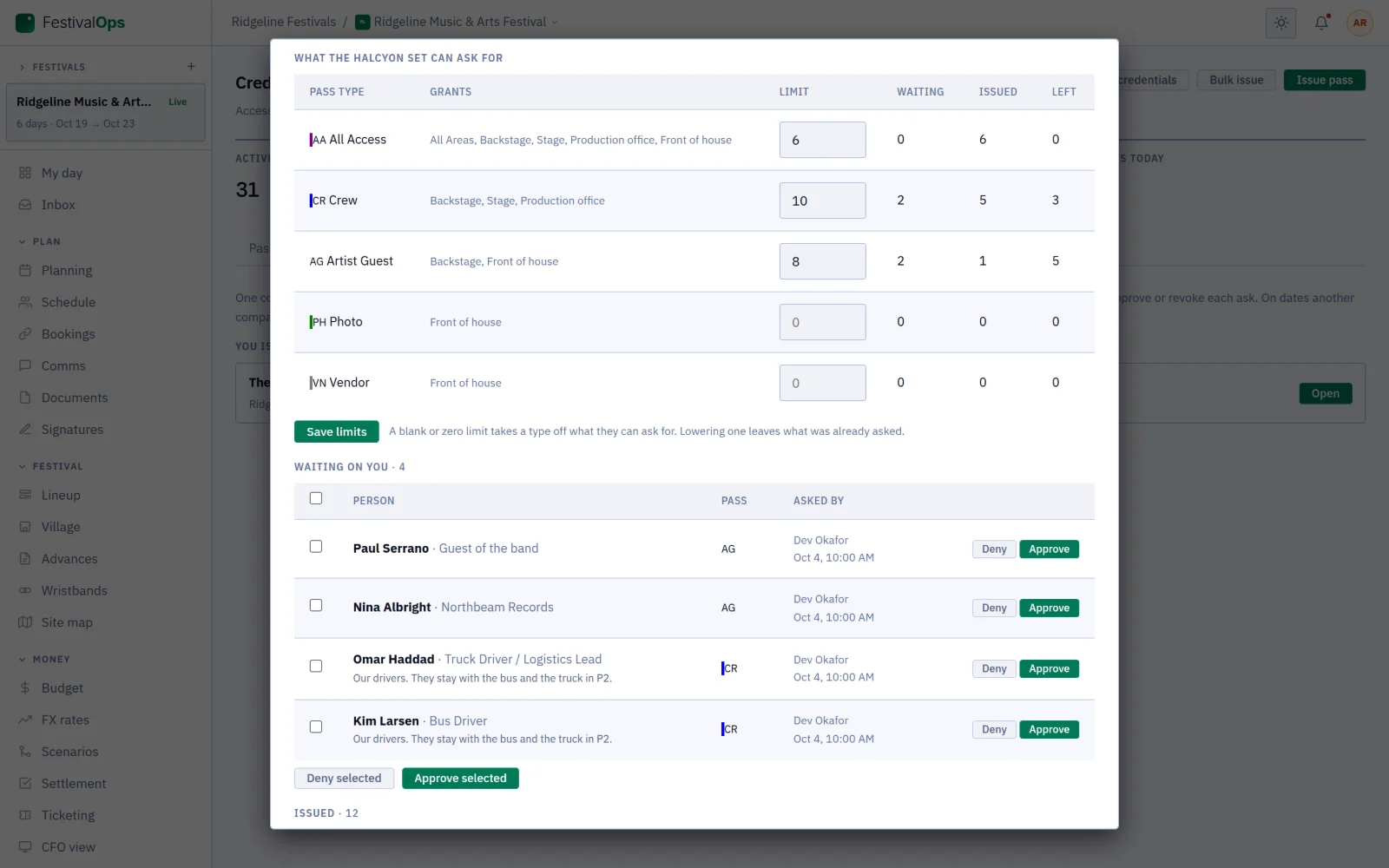Edit the Photo pass limit field

822,322
